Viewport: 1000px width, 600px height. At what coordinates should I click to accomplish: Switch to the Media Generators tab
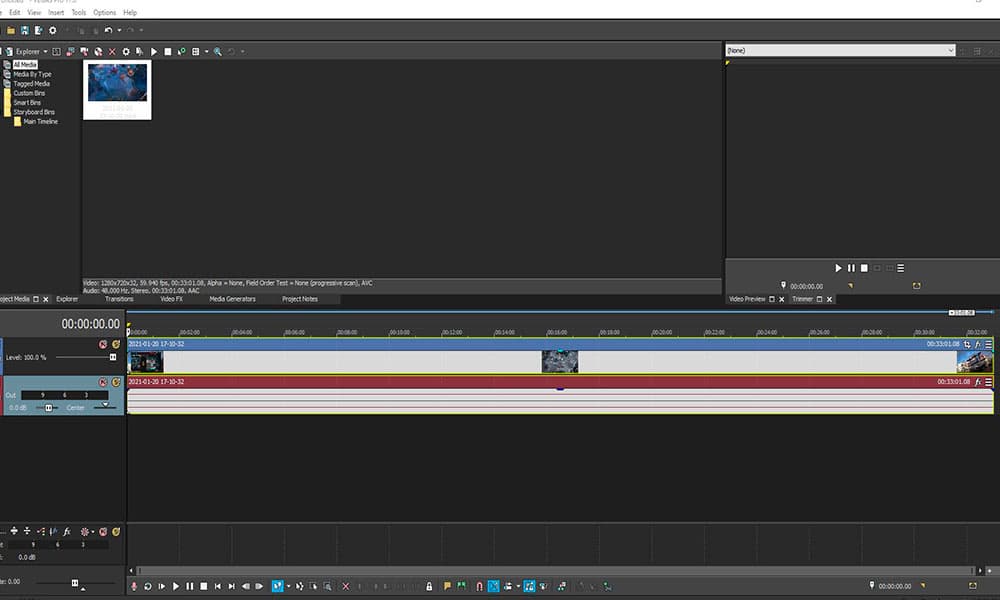(232, 299)
